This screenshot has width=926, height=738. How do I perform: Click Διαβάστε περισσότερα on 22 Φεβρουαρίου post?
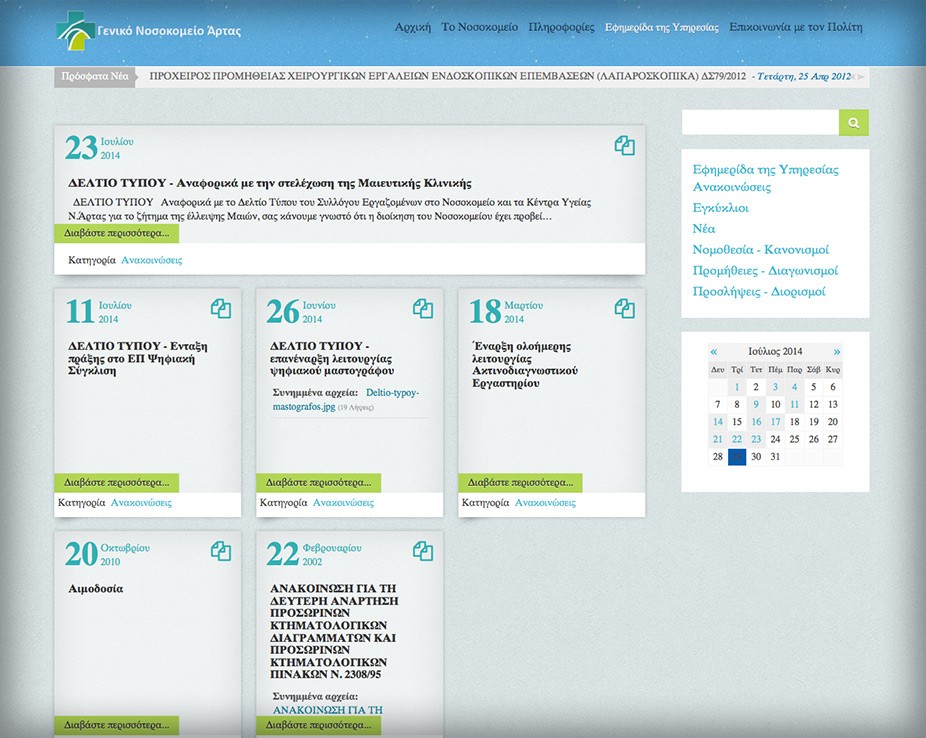point(318,725)
